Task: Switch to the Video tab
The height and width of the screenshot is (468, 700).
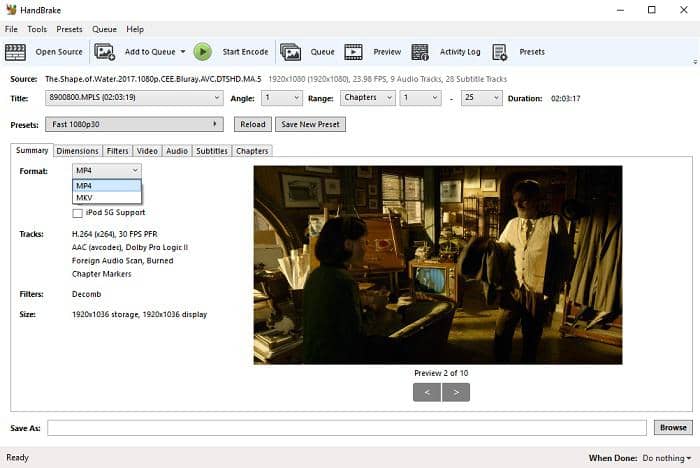Action: (x=147, y=151)
